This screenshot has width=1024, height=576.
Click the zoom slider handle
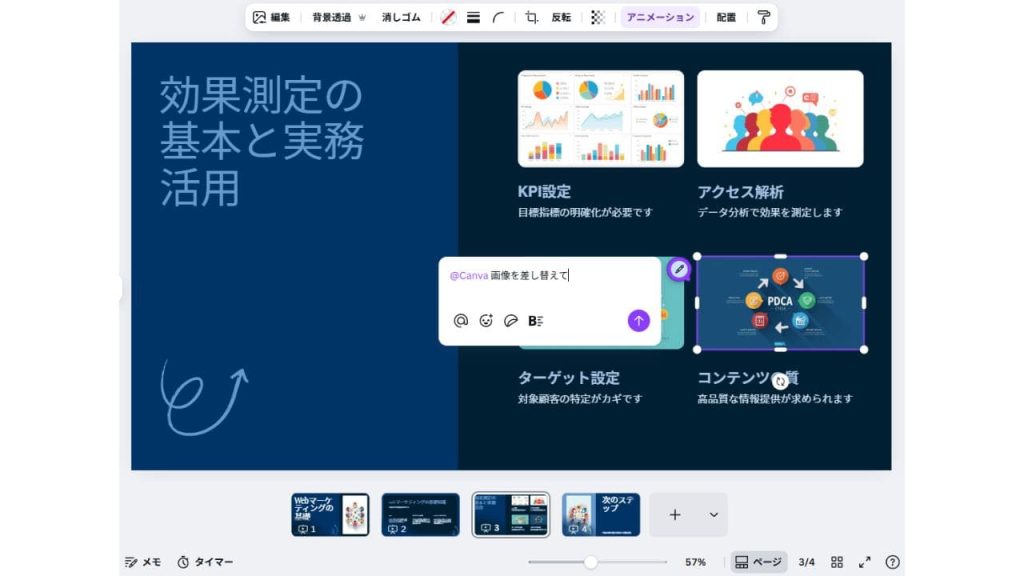591,562
